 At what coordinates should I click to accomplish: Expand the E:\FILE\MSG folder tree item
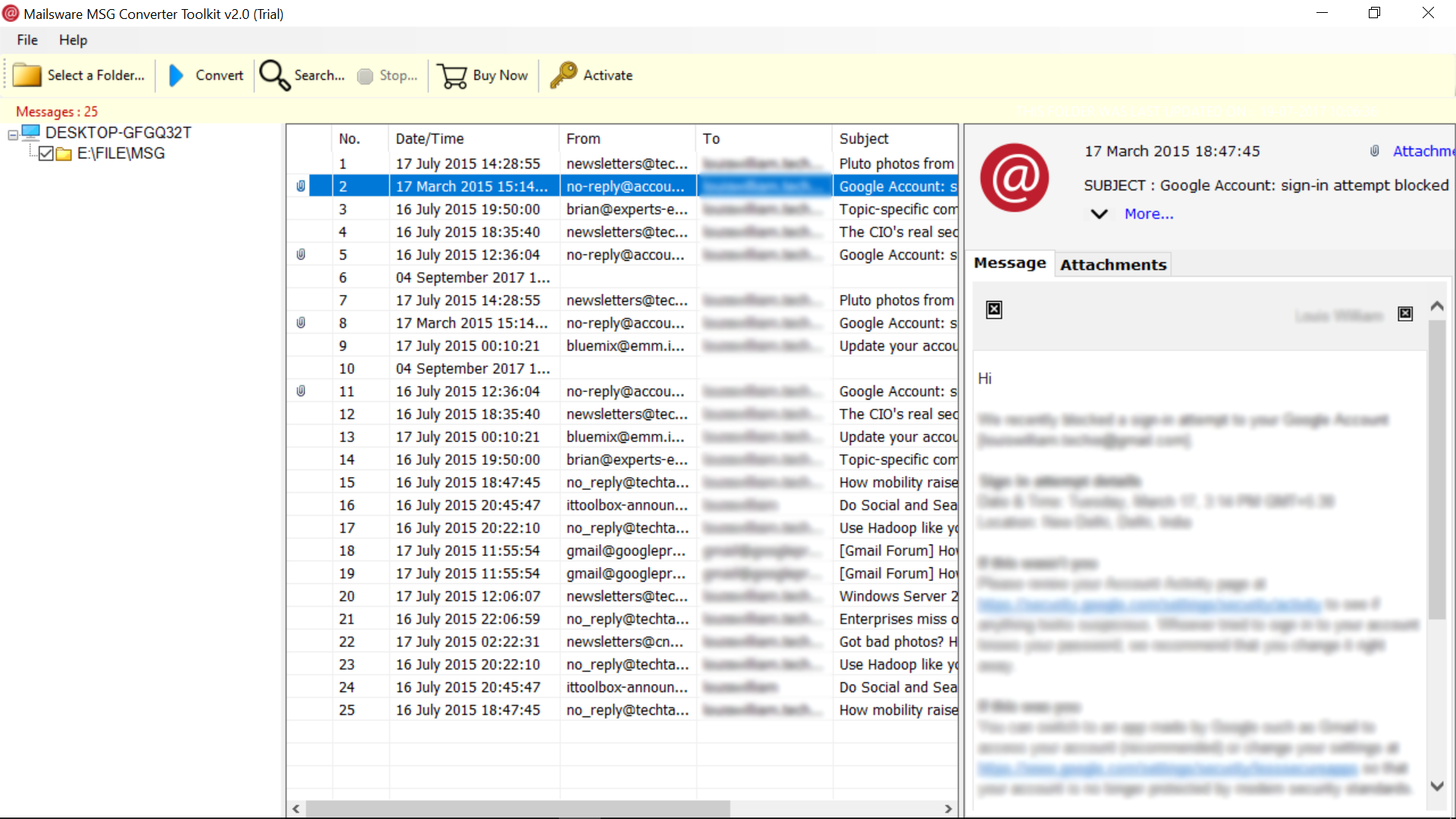[x=121, y=153]
